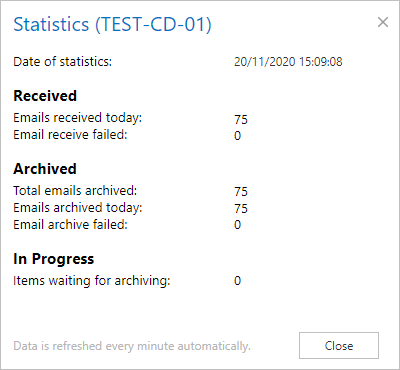Viewport: 400px width, 370px height.
Task: Click the Email receive failed label
Action: point(70,135)
